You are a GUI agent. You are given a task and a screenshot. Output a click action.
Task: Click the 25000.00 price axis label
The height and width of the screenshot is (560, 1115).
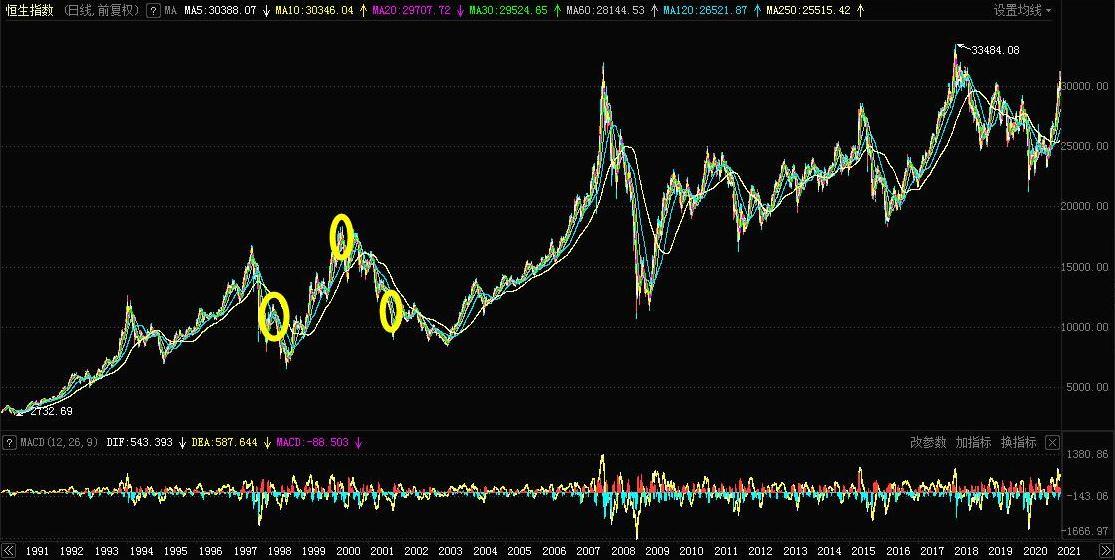[1084, 146]
